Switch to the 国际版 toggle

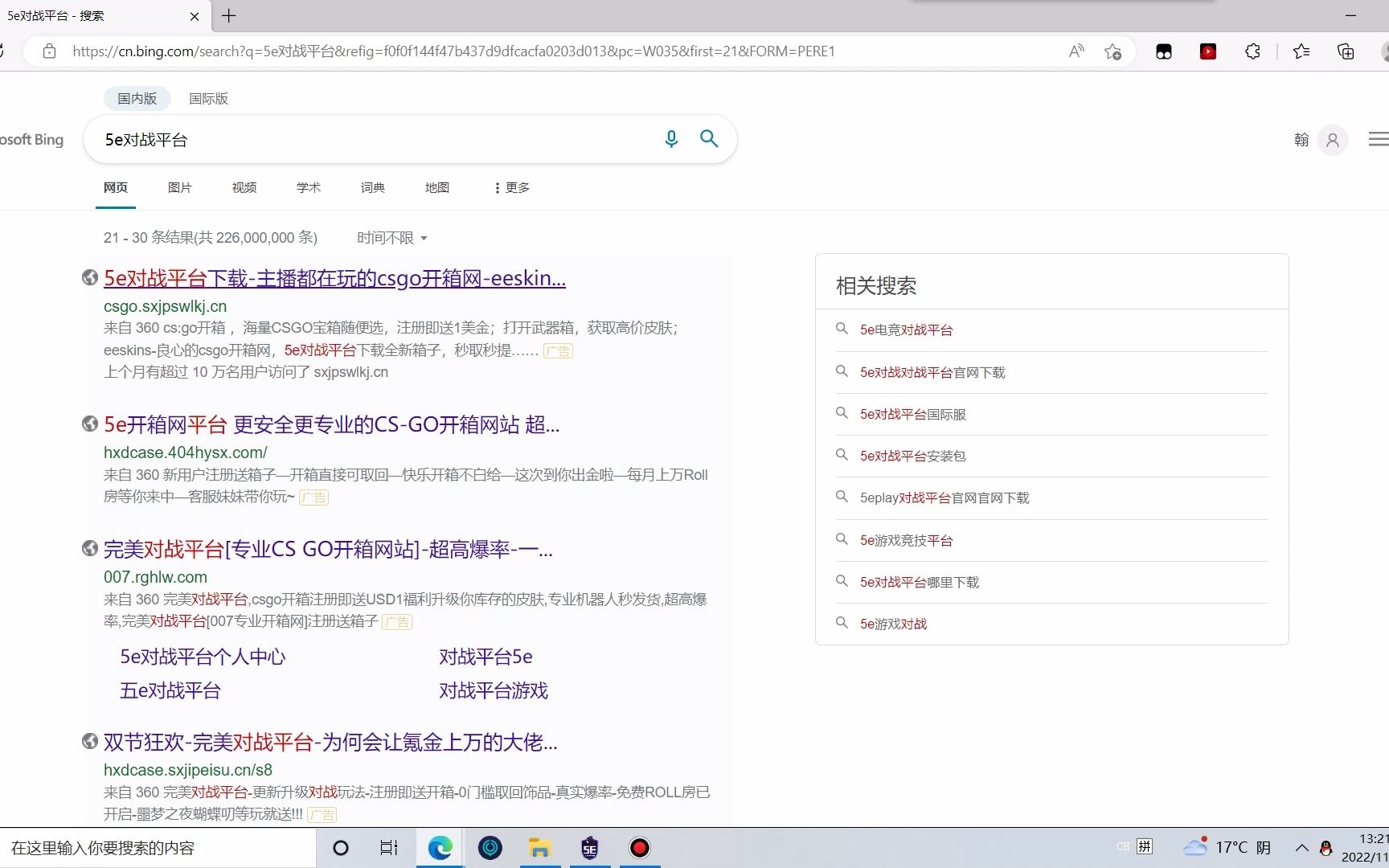[x=209, y=98]
